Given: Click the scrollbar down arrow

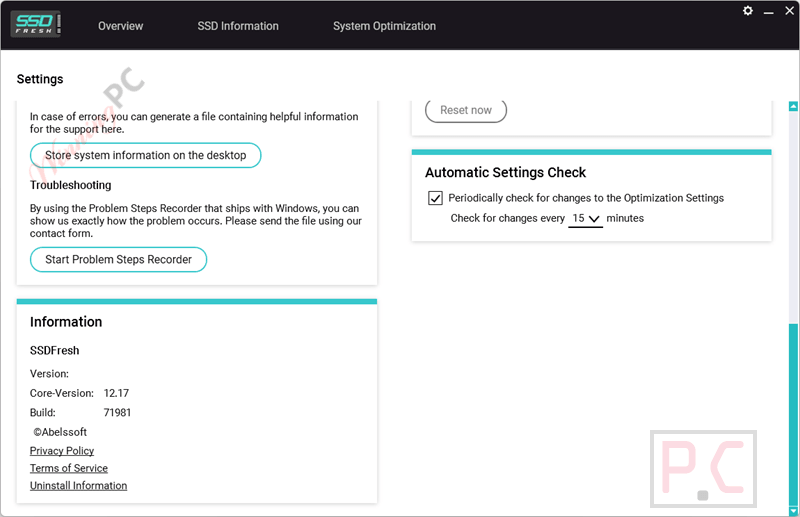Looking at the screenshot, I should click(793, 510).
